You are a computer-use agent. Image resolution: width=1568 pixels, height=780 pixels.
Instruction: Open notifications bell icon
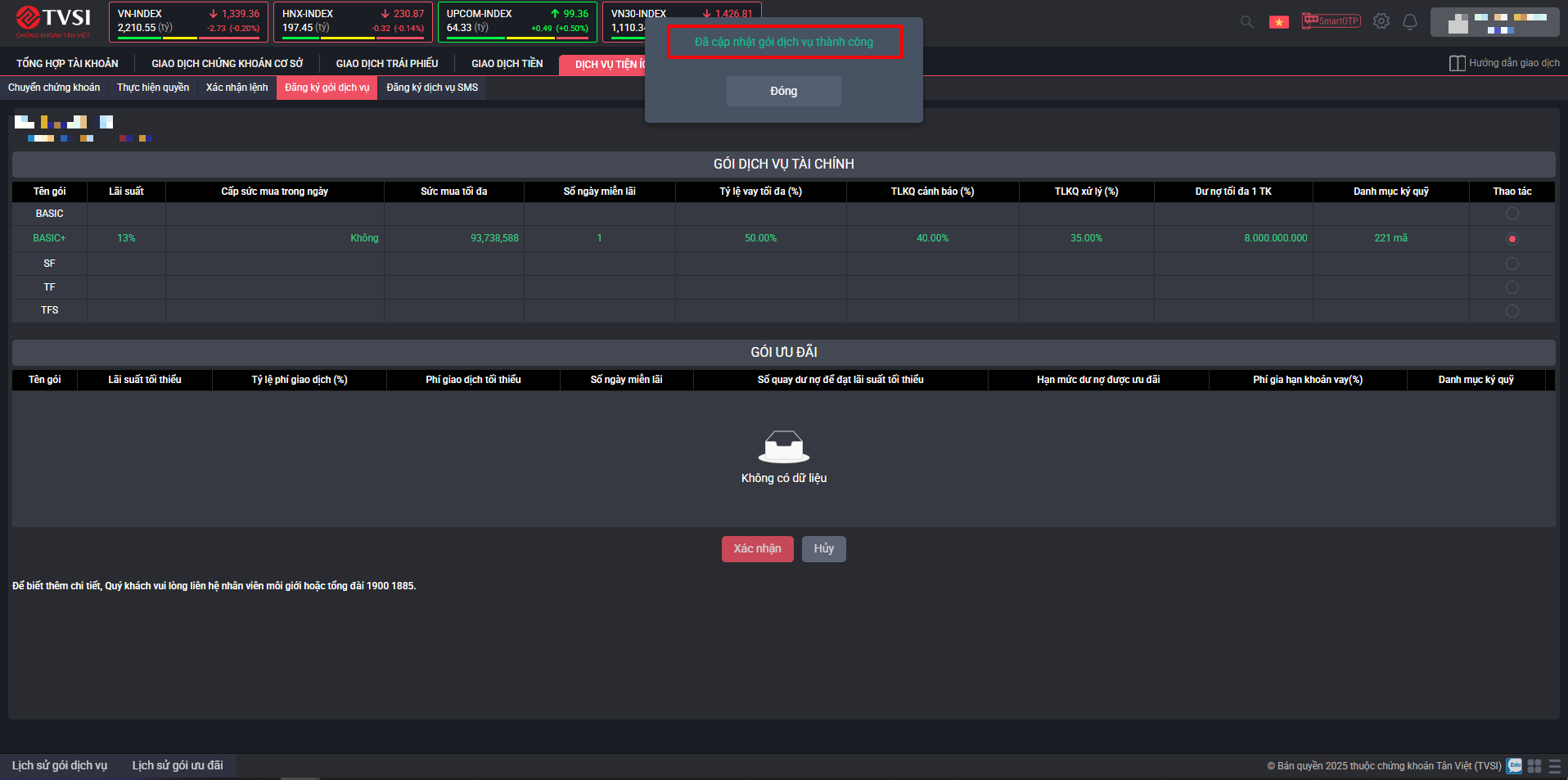coord(1409,22)
